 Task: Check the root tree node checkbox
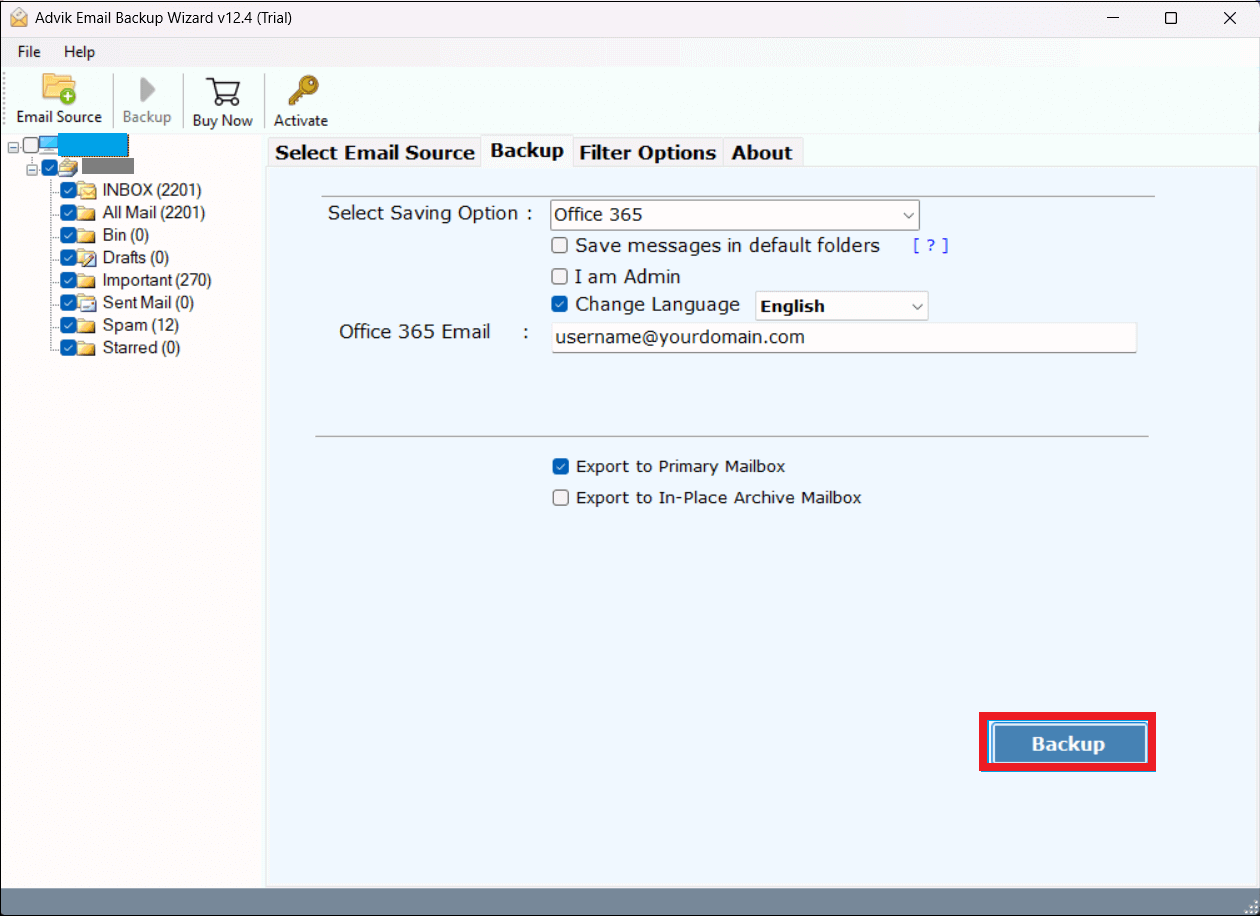(x=31, y=146)
